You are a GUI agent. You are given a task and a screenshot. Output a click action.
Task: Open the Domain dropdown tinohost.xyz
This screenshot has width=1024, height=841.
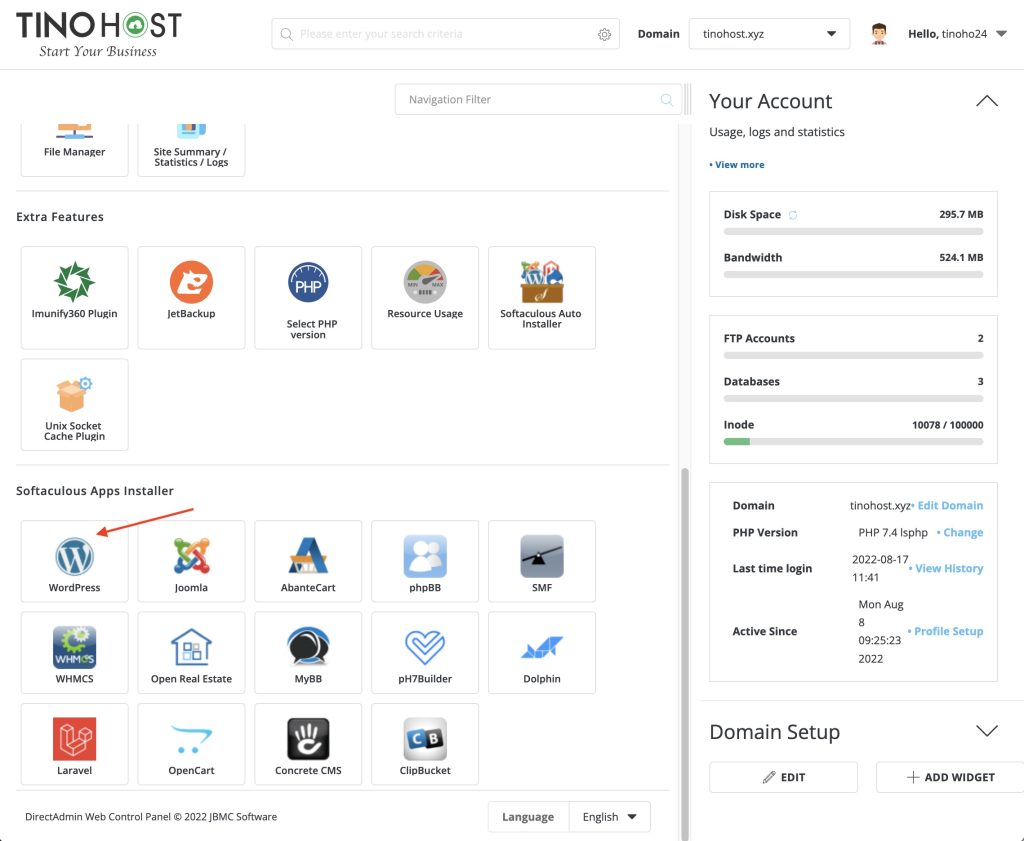coord(769,34)
